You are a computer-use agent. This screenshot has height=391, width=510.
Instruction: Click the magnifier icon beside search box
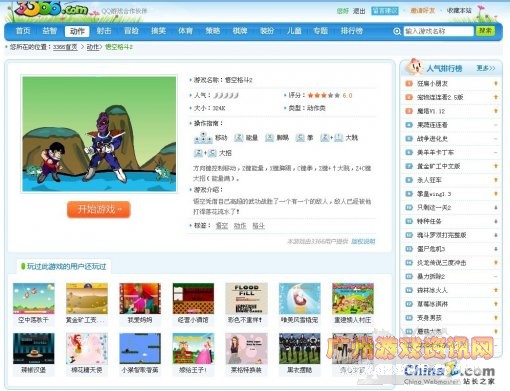397,31
